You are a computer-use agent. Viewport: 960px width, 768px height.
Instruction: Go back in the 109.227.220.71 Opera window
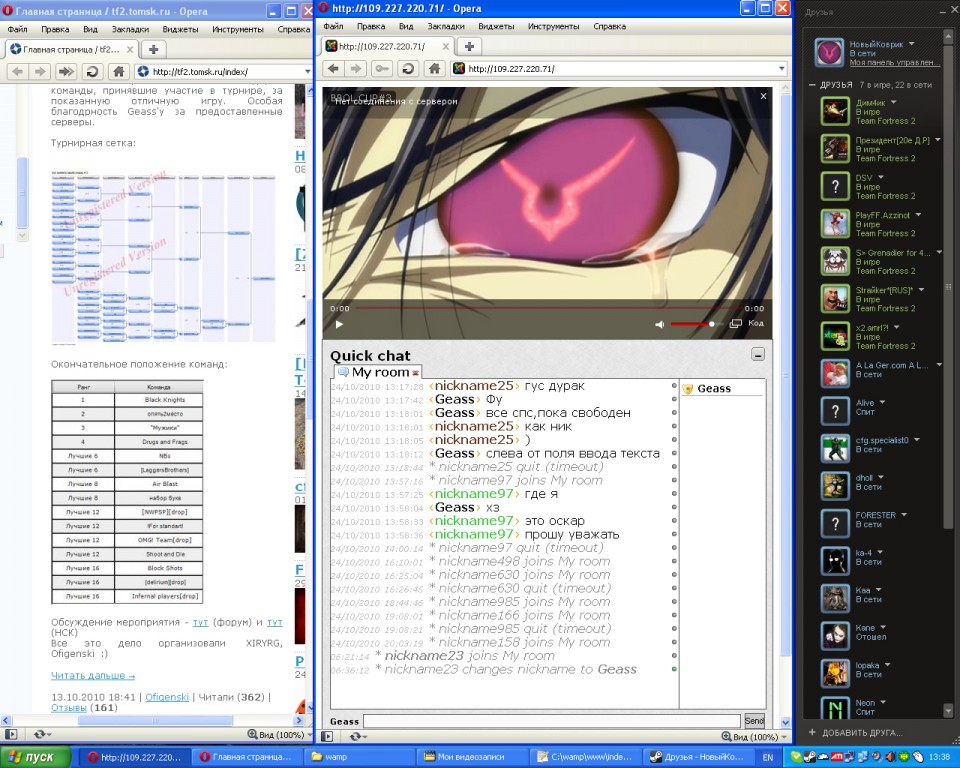coord(333,69)
